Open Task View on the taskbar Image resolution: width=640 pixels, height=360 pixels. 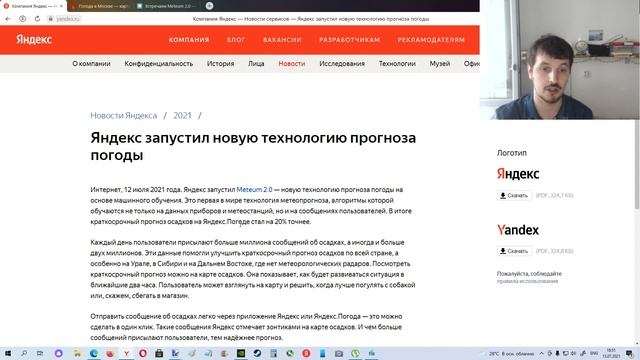click(x=40, y=353)
